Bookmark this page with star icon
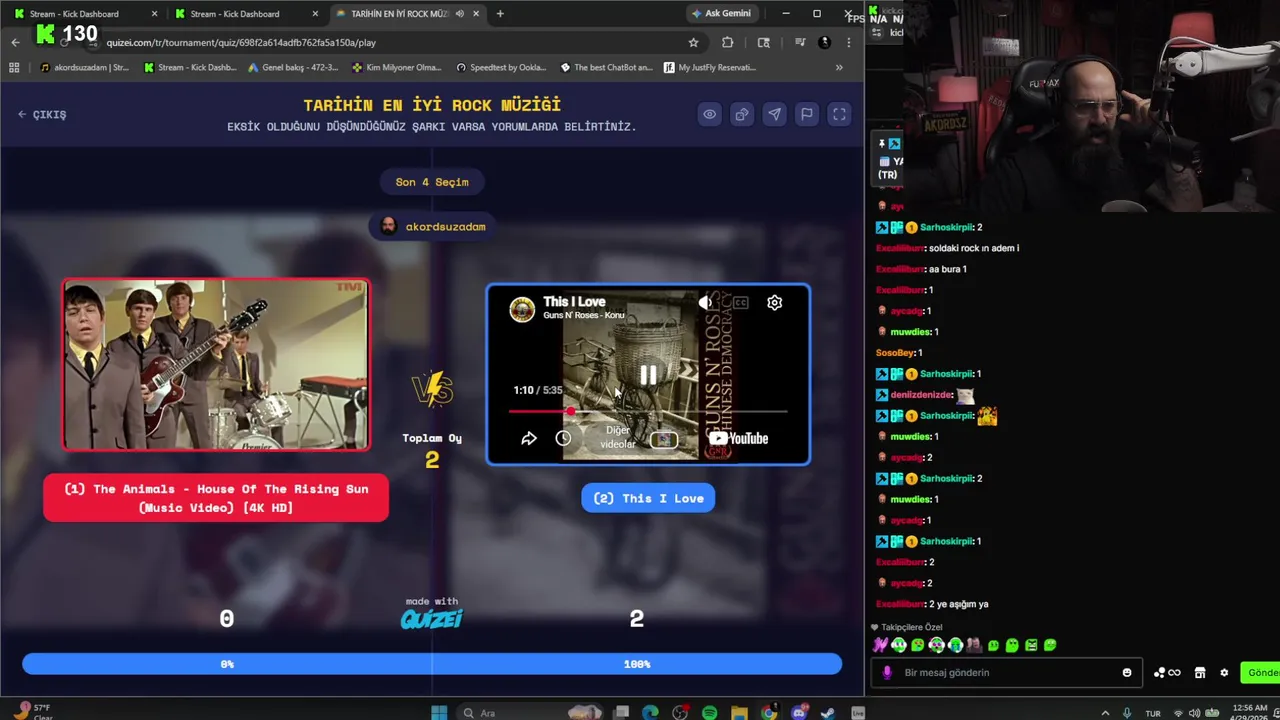This screenshot has height=720, width=1280. 693,42
